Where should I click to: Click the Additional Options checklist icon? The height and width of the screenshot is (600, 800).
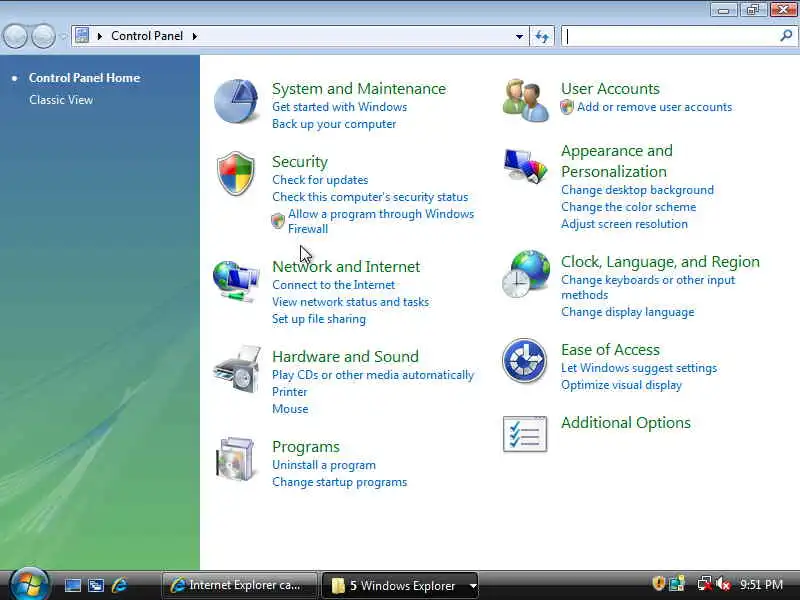pos(524,434)
